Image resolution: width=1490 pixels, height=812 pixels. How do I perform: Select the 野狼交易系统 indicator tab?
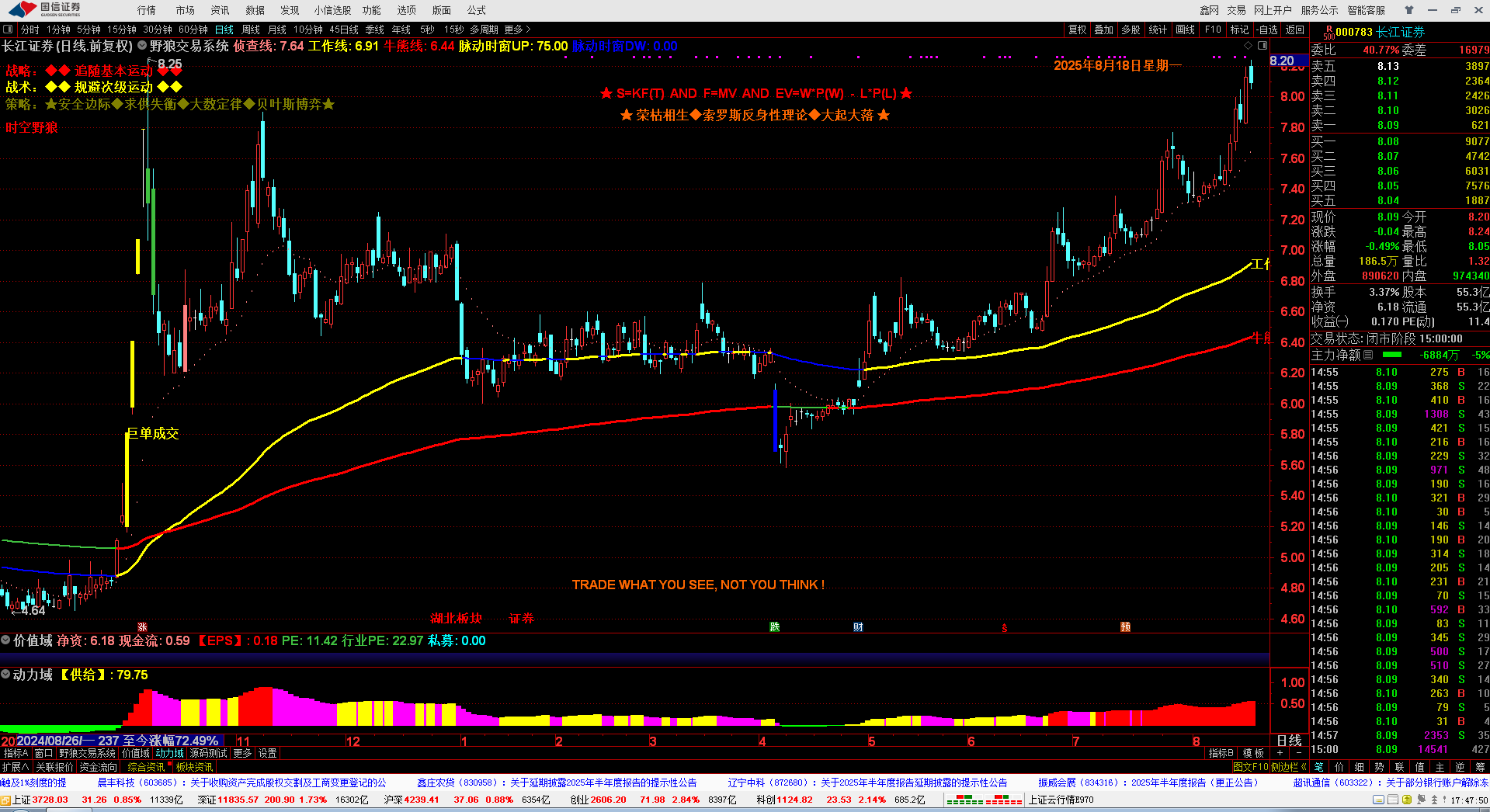87,753
